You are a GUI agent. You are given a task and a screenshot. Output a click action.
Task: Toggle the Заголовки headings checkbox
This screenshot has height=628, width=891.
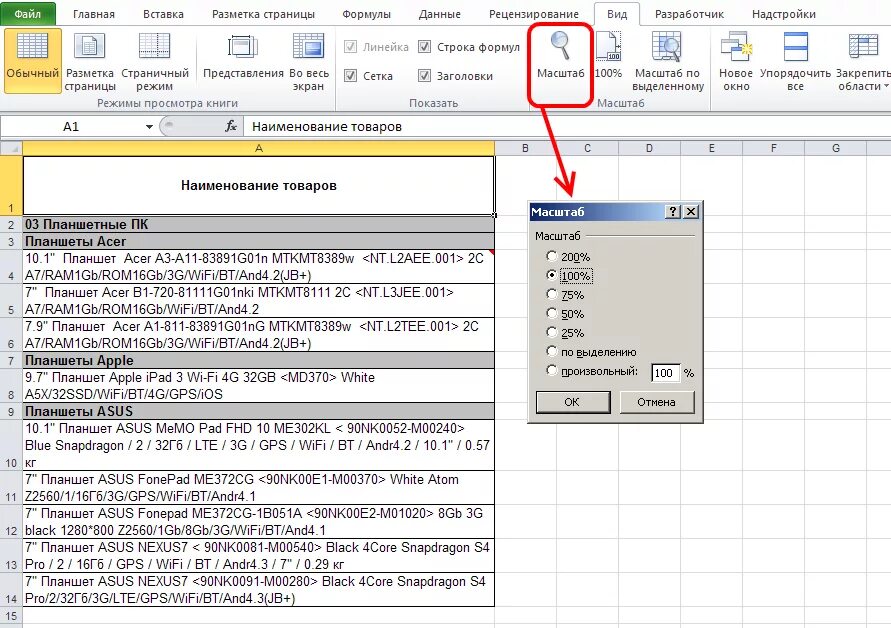click(x=424, y=76)
